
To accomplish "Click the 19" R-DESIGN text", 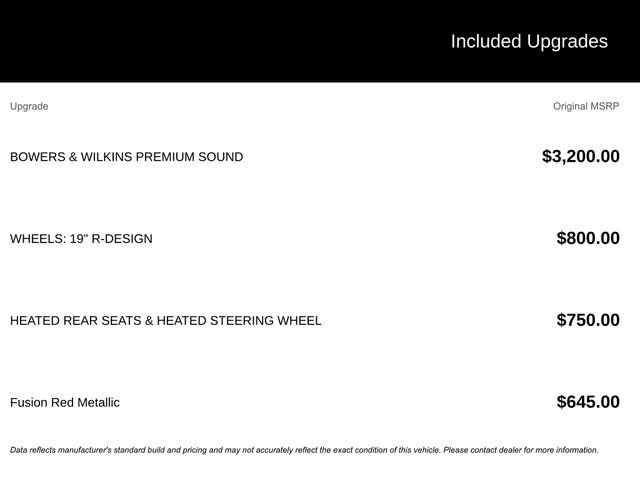I will tap(111, 239).
